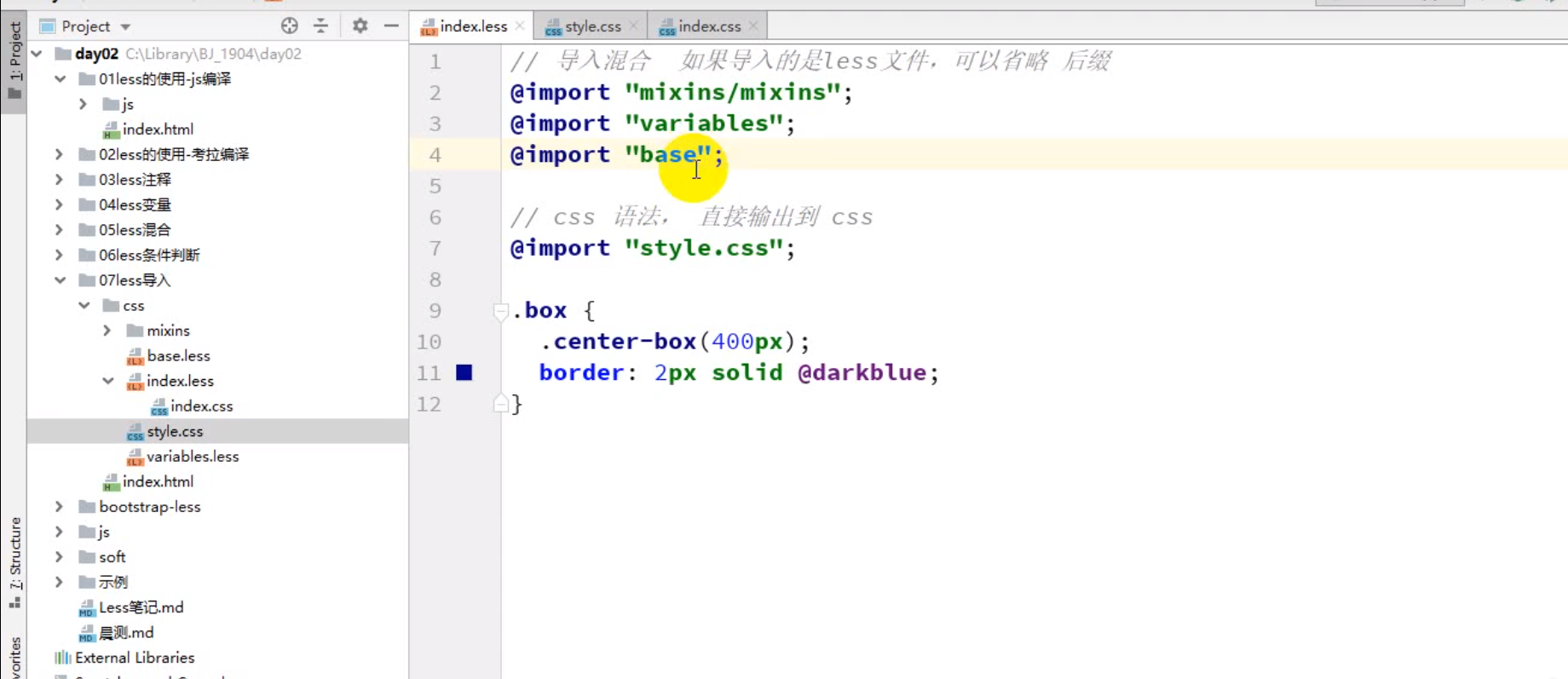
Task: Expand the soft folder
Action: (x=60, y=557)
